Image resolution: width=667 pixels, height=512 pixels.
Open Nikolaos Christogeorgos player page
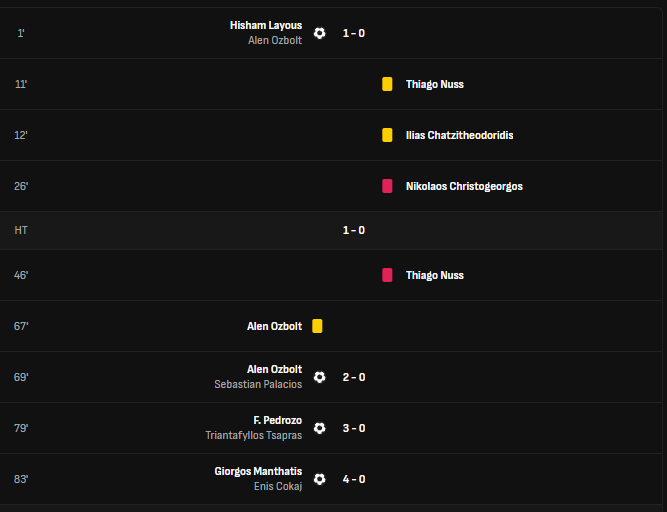coord(464,186)
